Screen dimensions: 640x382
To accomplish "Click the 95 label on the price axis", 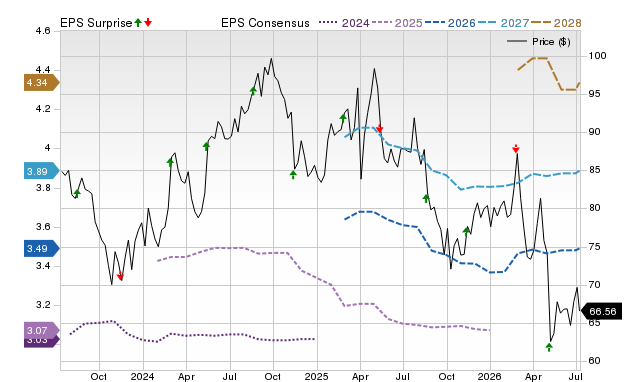I will (594, 93).
